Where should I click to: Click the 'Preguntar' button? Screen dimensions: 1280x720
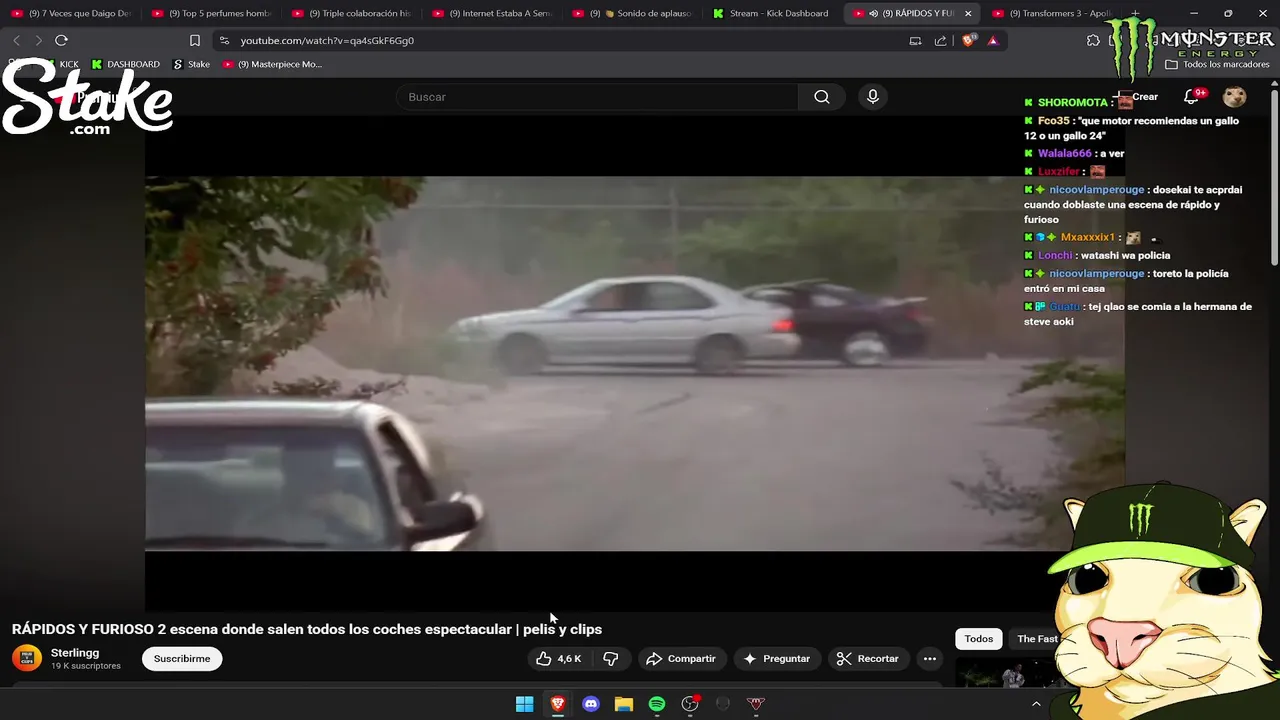coord(776,659)
